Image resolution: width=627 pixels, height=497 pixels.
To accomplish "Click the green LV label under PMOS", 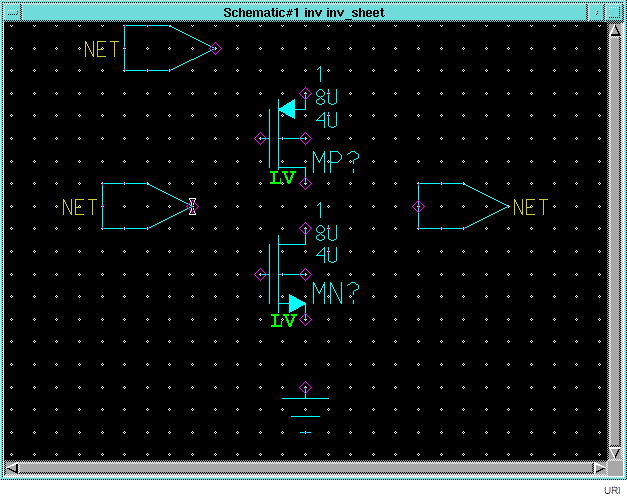I will pyautogui.click(x=283, y=179).
